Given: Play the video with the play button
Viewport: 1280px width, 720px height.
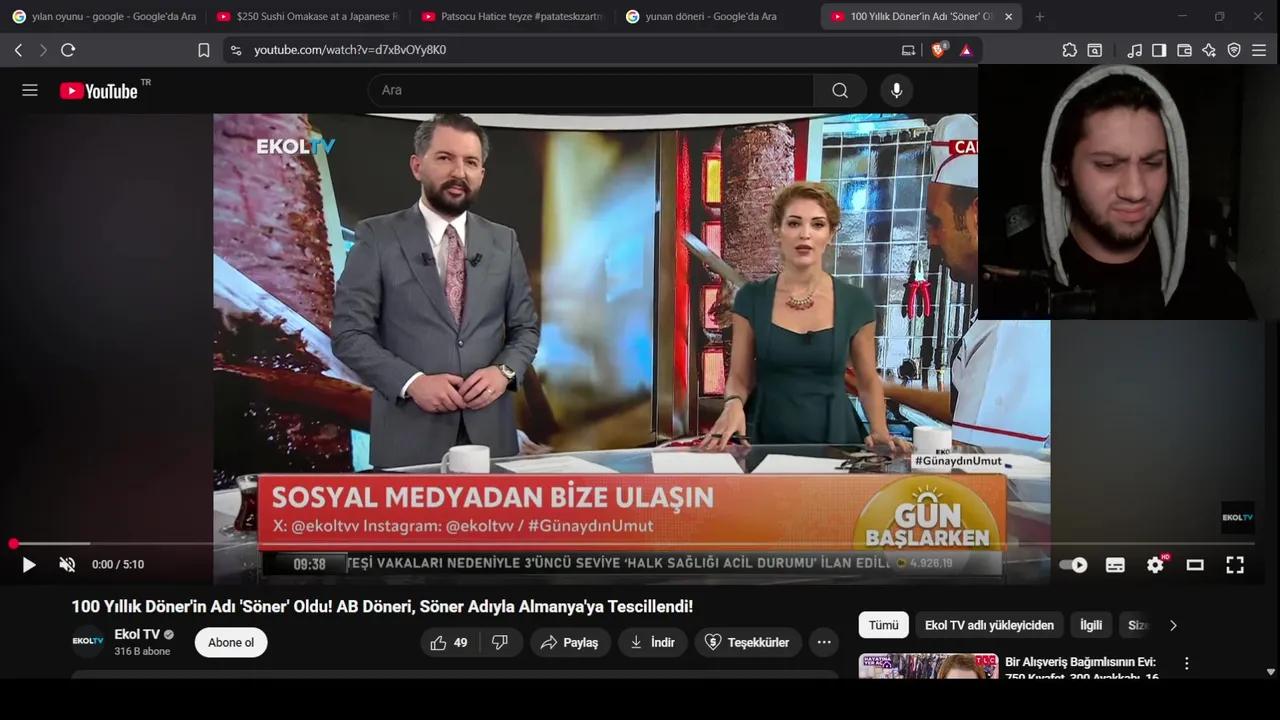Looking at the screenshot, I should pos(29,565).
